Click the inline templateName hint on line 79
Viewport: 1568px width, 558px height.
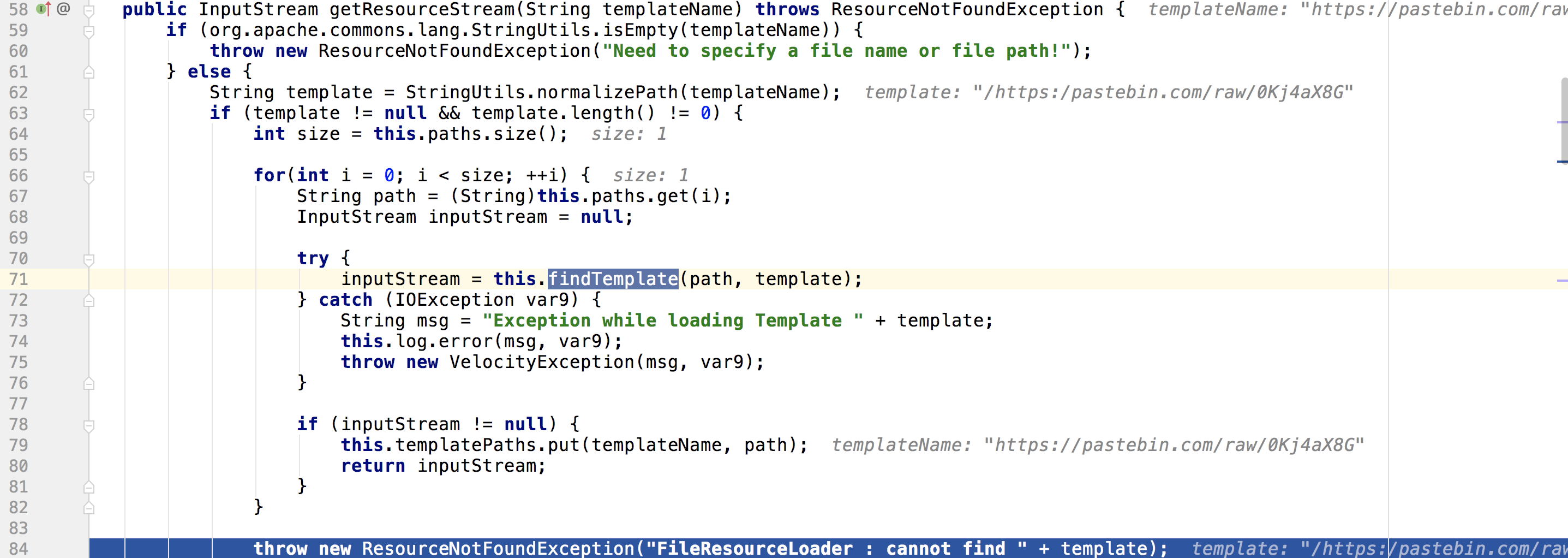(1098, 446)
